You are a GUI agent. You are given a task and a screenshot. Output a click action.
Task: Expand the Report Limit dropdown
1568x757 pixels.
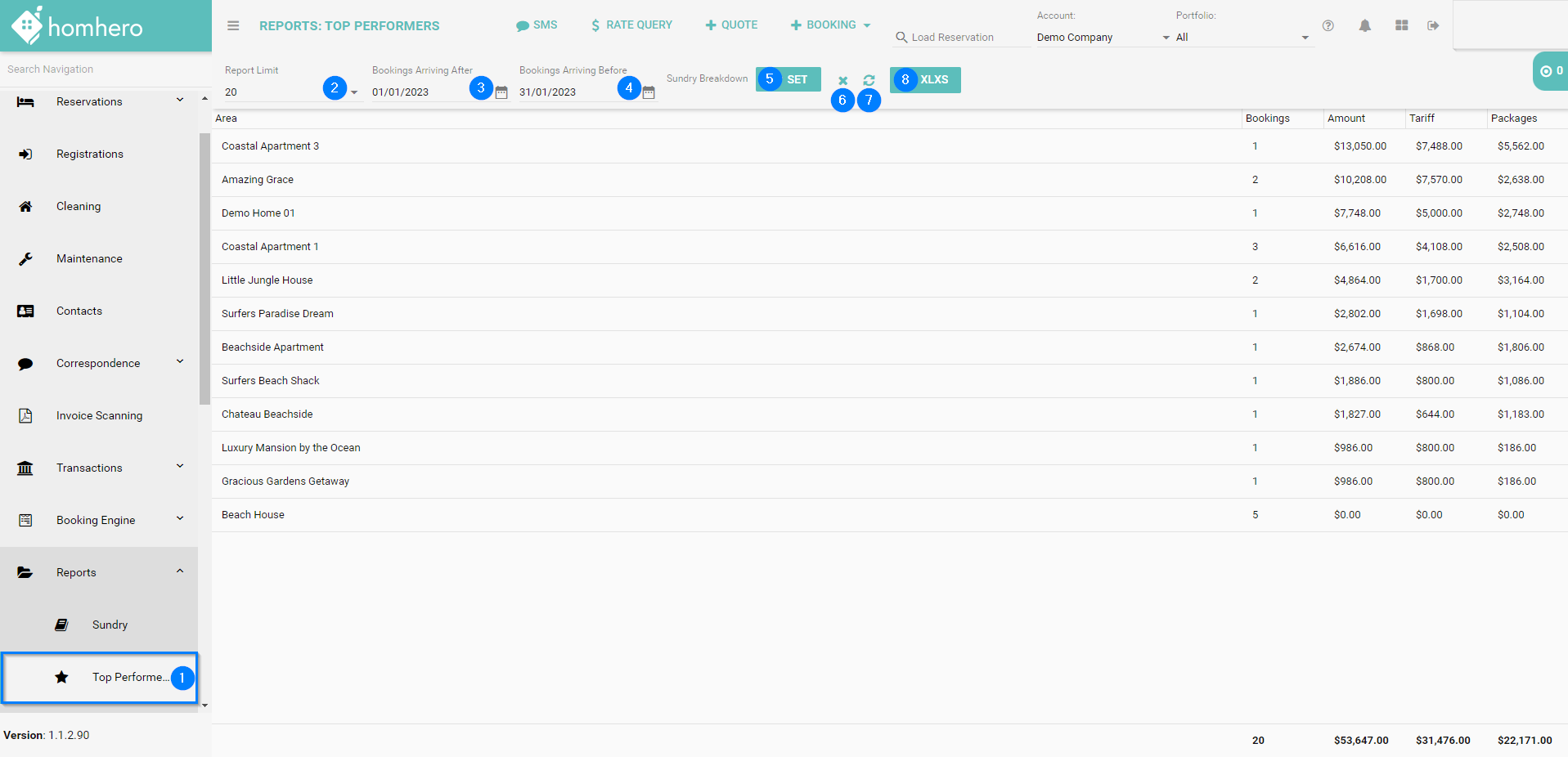354,92
